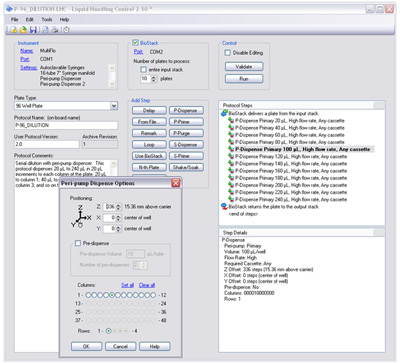Add an S-Prime step
Screen dimensions: 400x363
pyautogui.click(x=186, y=156)
